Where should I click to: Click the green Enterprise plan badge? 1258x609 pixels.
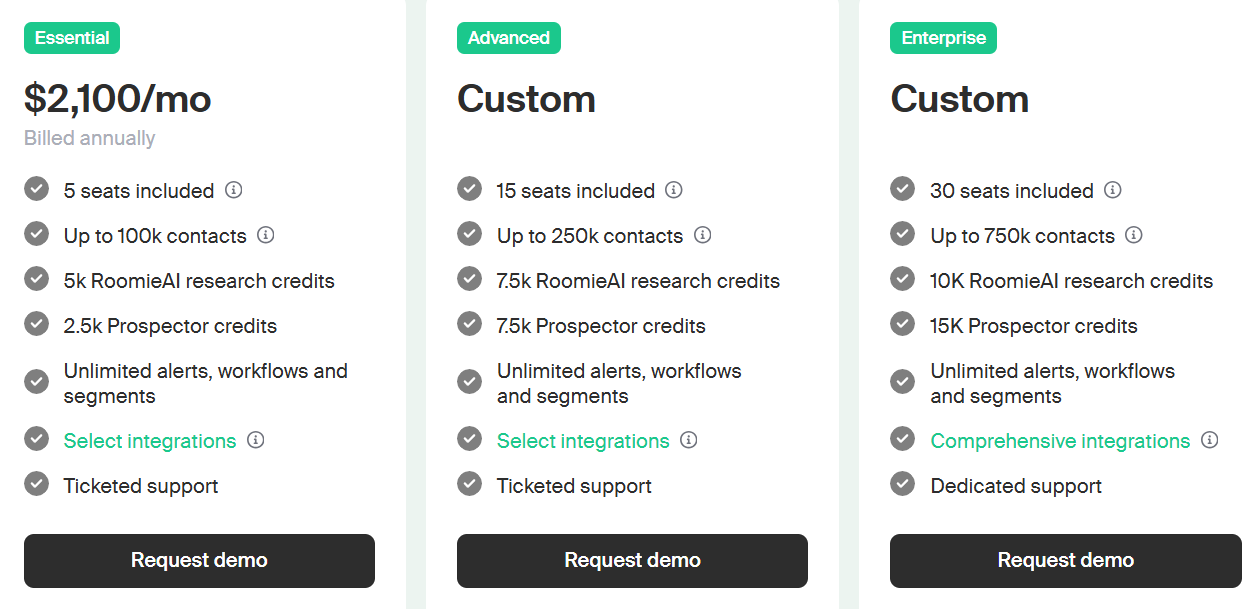pyautogui.click(x=943, y=38)
